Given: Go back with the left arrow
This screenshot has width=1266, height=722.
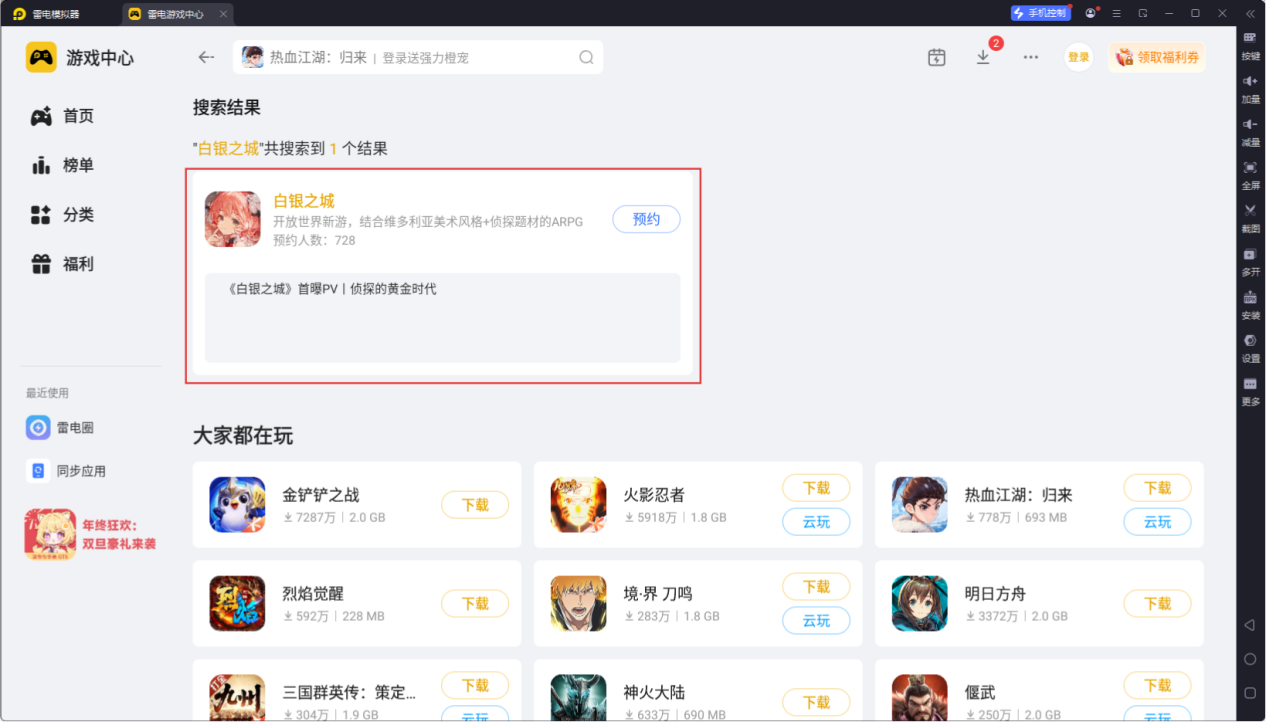Looking at the screenshot, I should [x=206, y=57].
